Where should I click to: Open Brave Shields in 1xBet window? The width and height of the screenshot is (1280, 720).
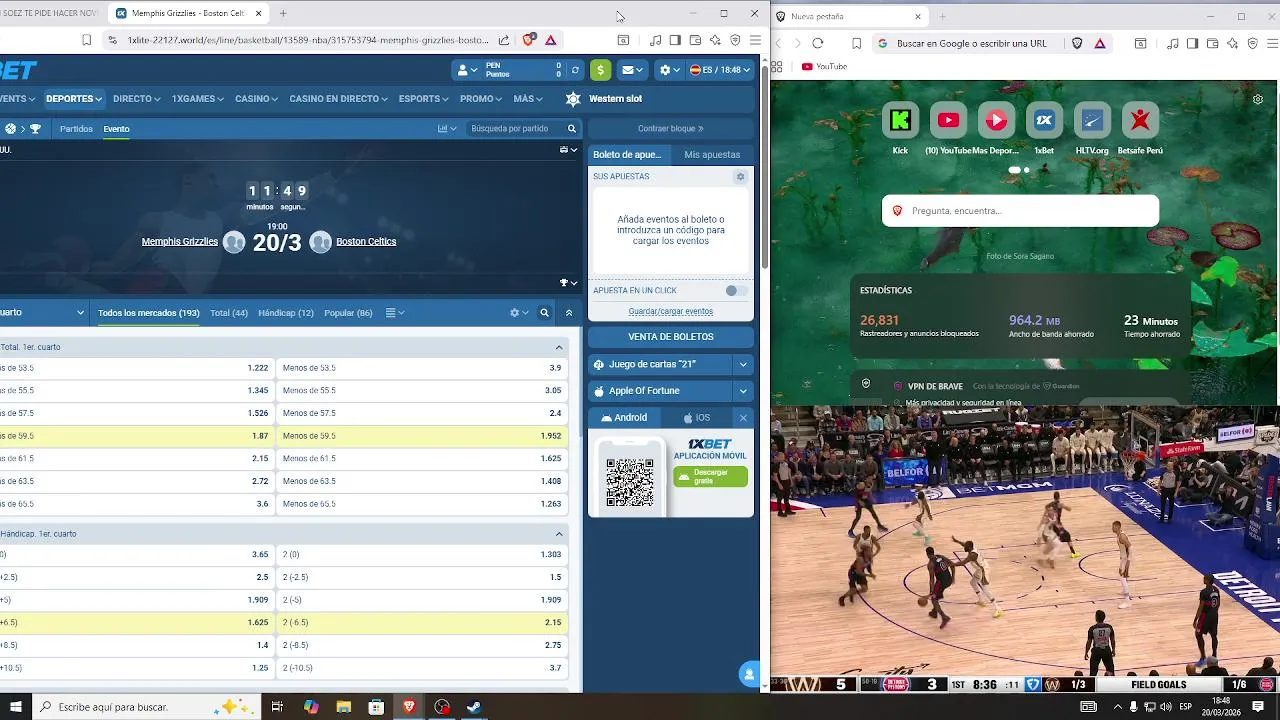tap(530, 40)
